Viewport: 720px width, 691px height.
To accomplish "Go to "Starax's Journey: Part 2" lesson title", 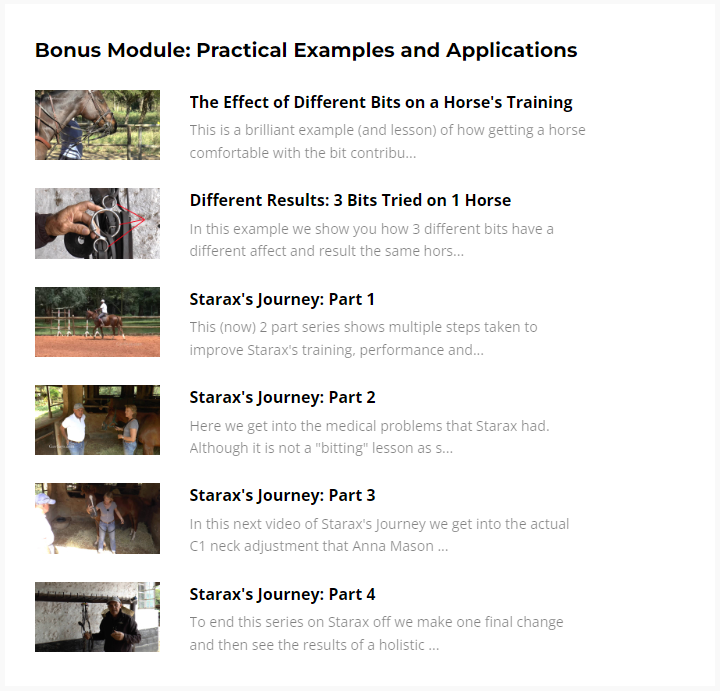I will [x=282, y=397].
